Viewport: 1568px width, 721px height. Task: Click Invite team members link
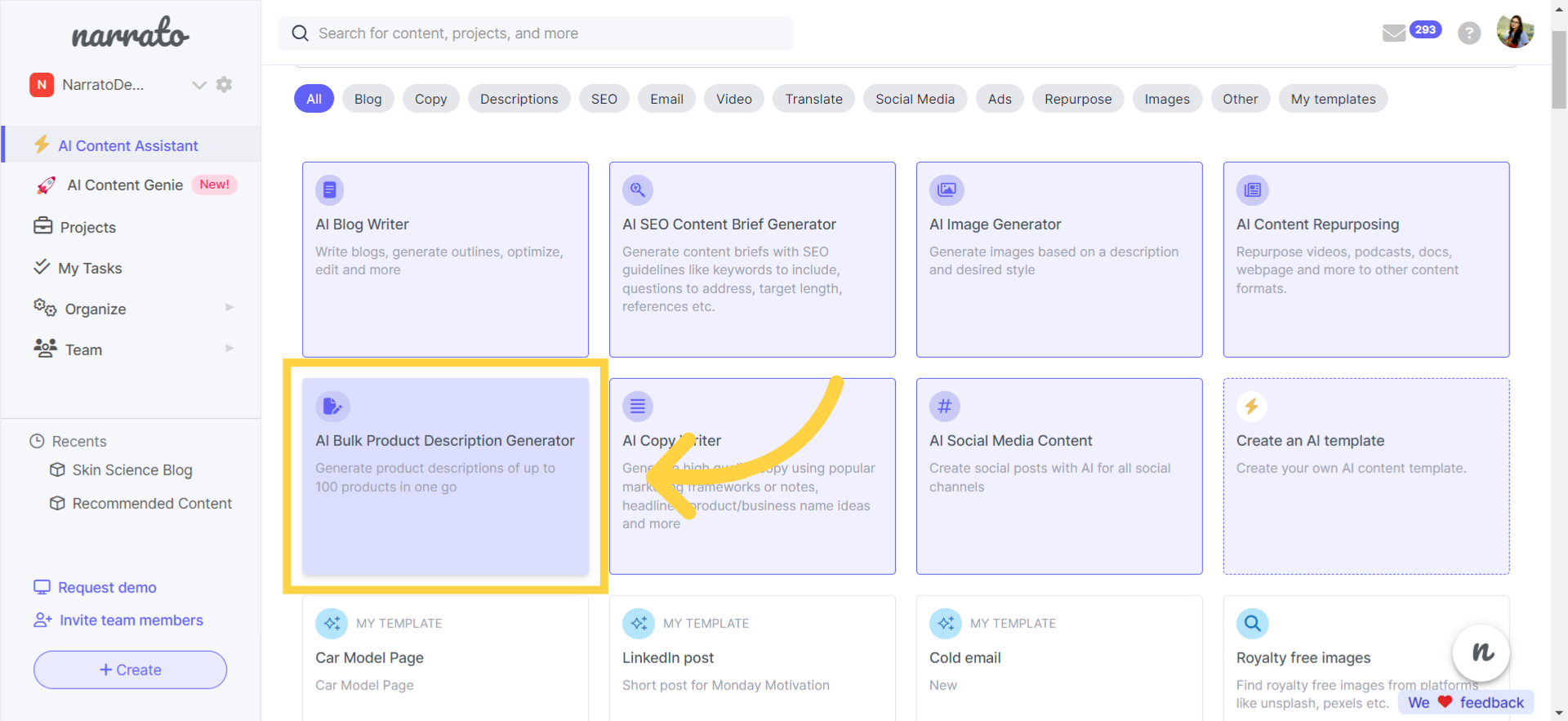point(131,621)
